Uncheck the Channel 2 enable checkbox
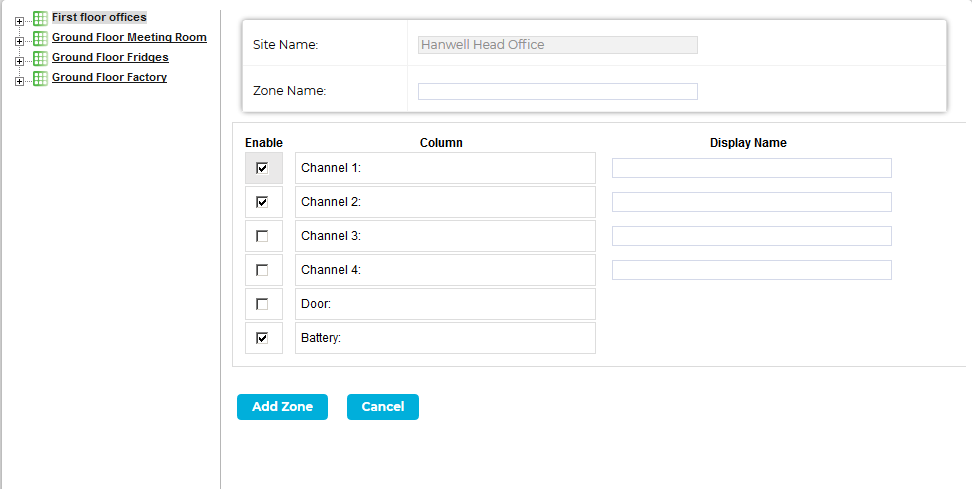Image resolution: width=972 pixels, height=489 pixels. pos(262,202)
